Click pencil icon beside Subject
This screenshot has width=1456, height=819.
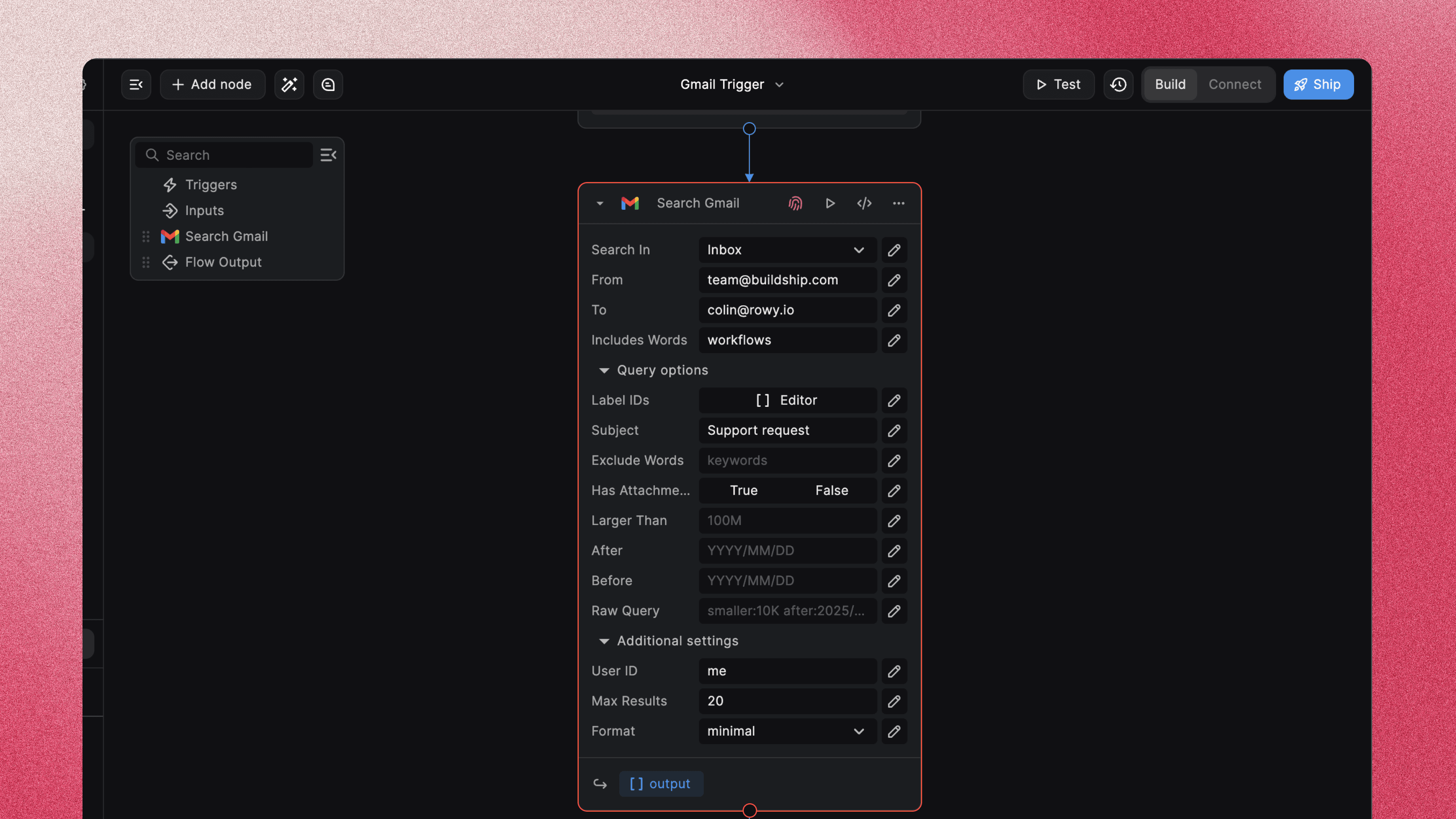894,430
